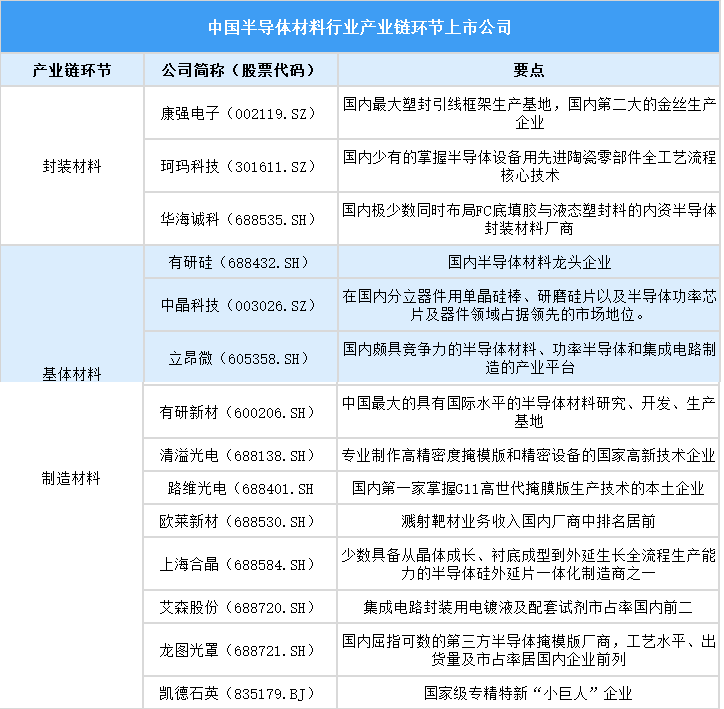Select the 要点 column header

pyautogui.click(x=529, y=71)
